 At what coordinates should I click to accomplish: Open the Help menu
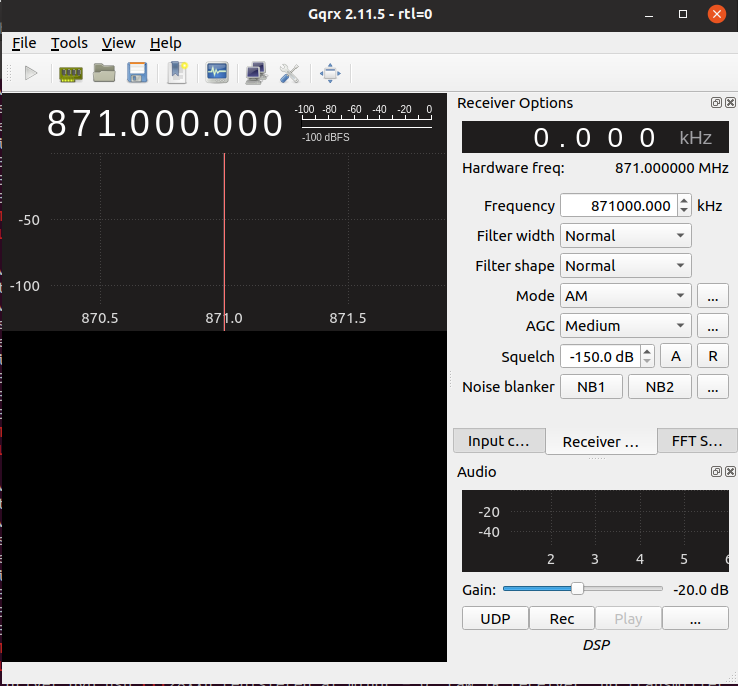click(166, 43)
